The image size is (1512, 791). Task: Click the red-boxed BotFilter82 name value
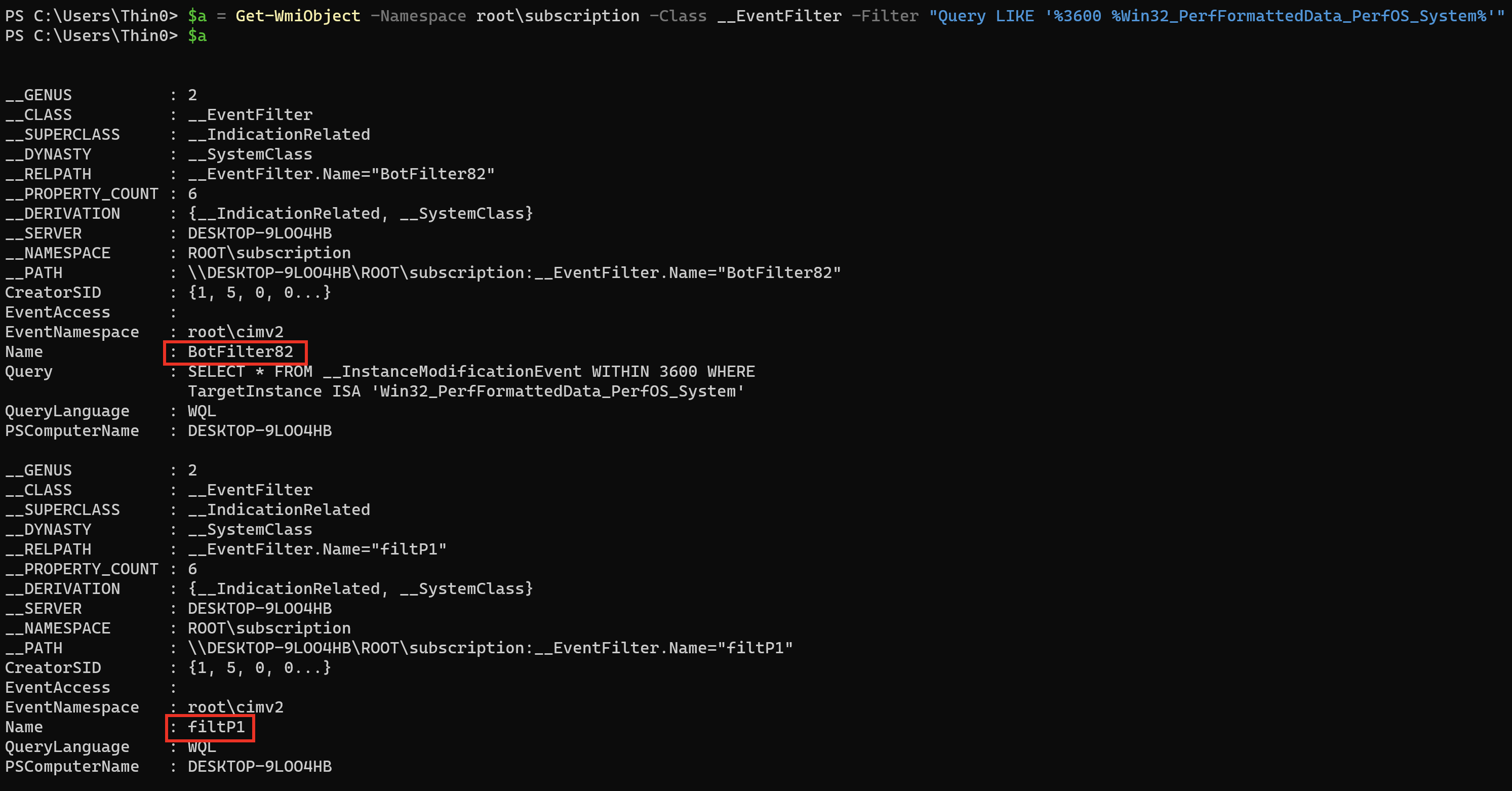(240, 352)
